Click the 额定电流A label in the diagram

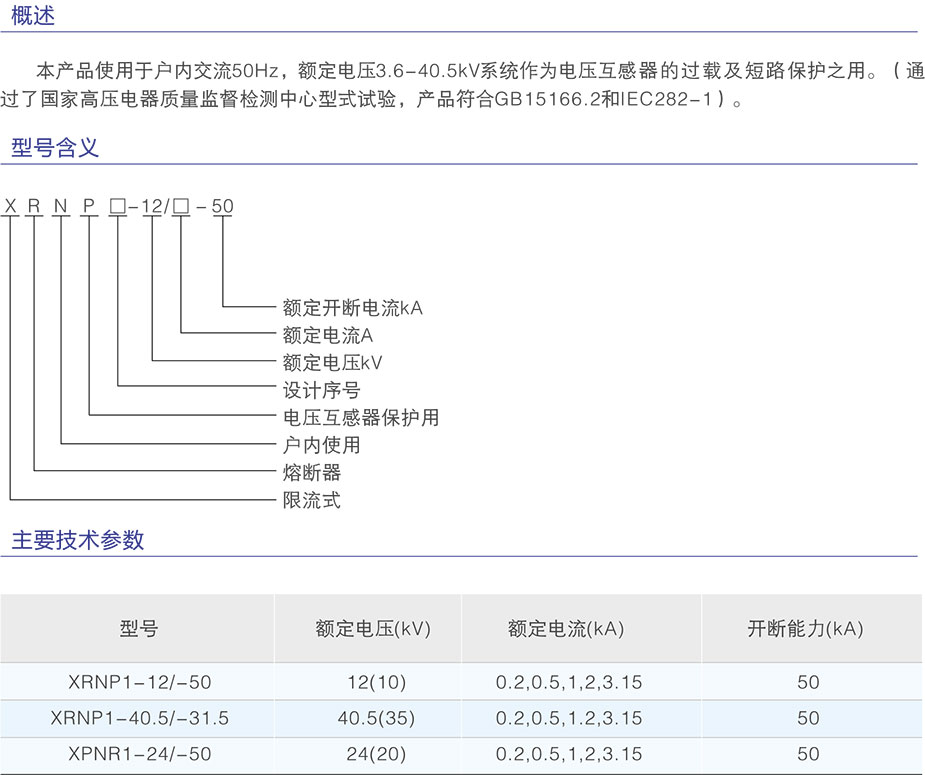[328, 336]
